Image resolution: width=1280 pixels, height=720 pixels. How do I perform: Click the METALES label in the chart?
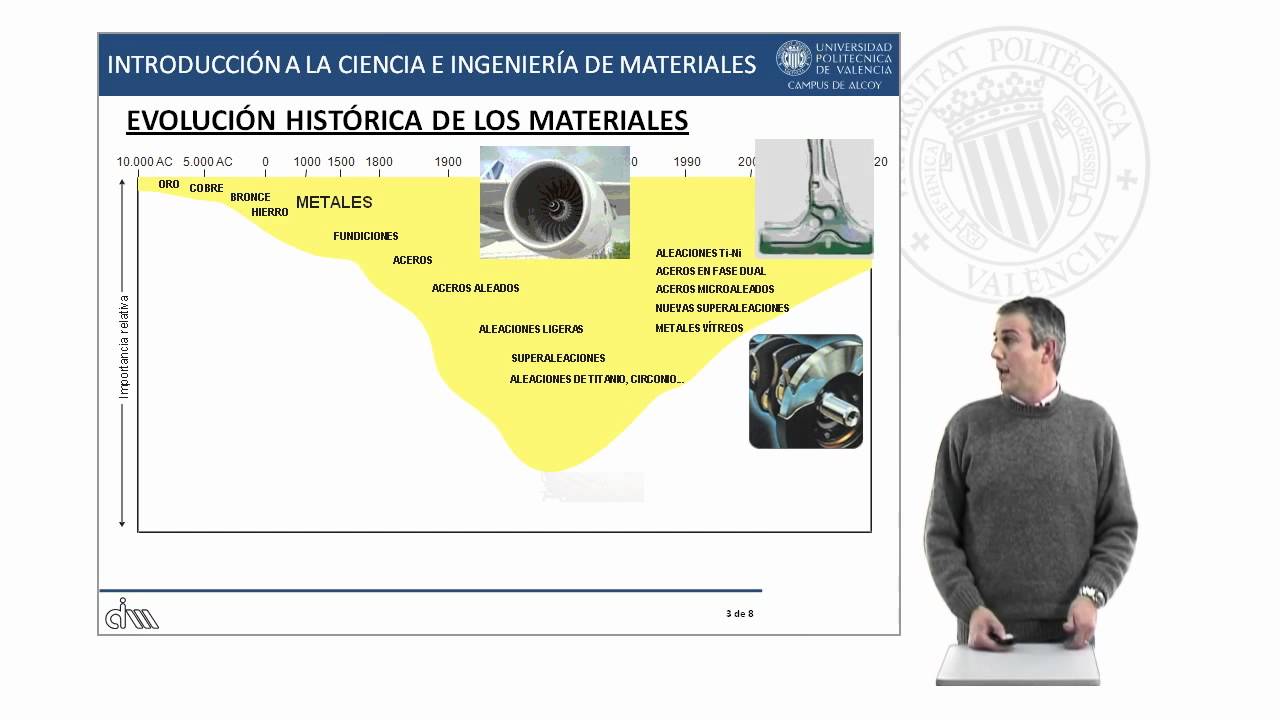334,203
